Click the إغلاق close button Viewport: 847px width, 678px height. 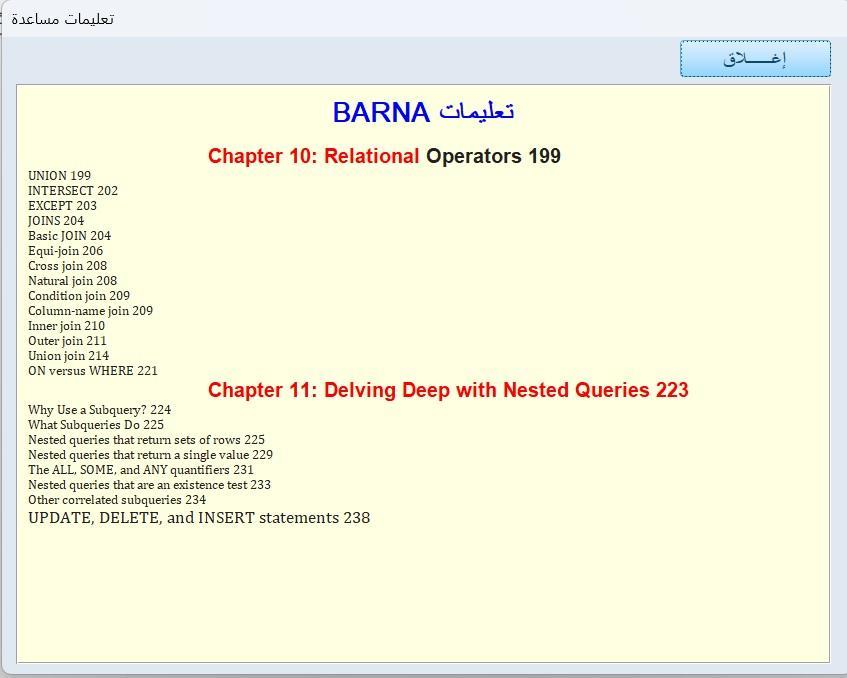[x=755, y=58]
